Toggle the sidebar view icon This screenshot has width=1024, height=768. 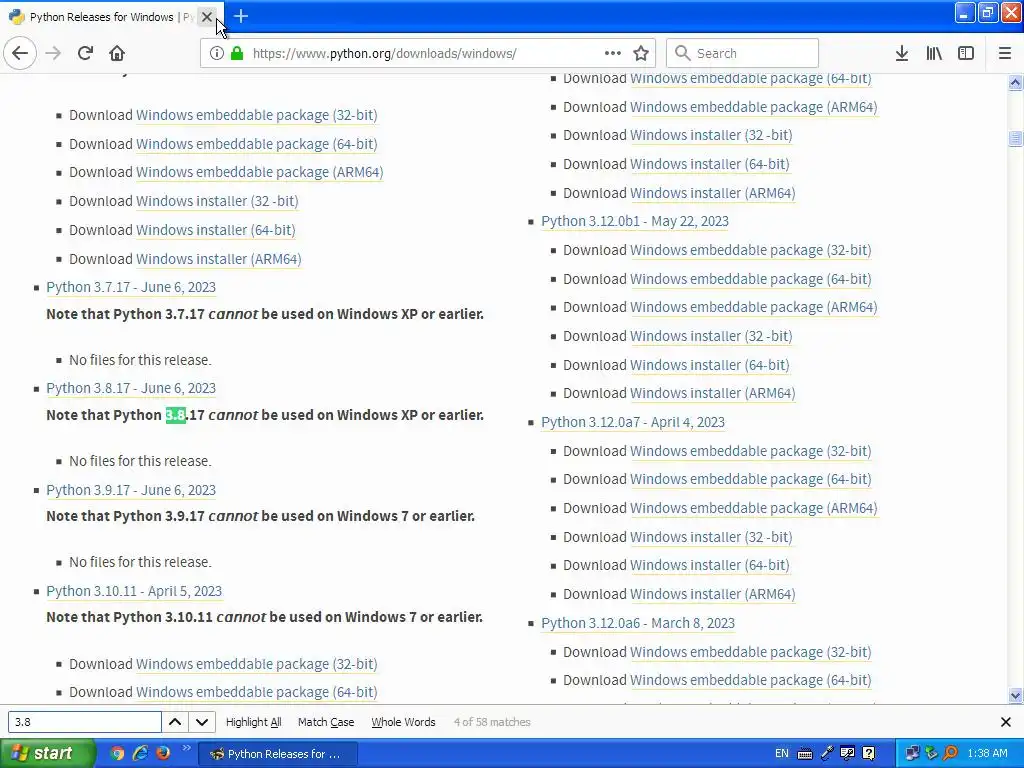point(966,53)
